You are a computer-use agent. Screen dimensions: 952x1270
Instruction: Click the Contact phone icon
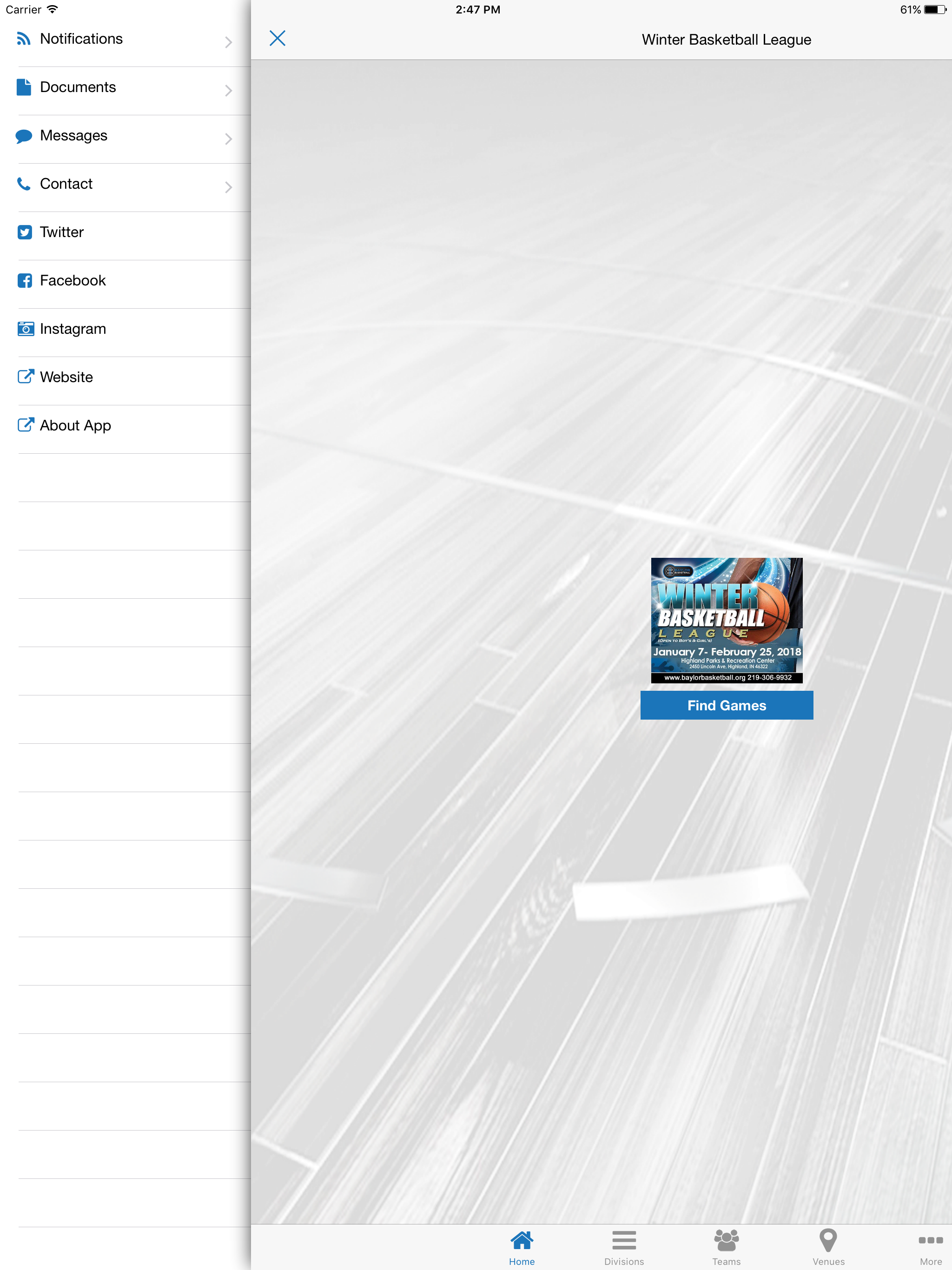[24, 184]
